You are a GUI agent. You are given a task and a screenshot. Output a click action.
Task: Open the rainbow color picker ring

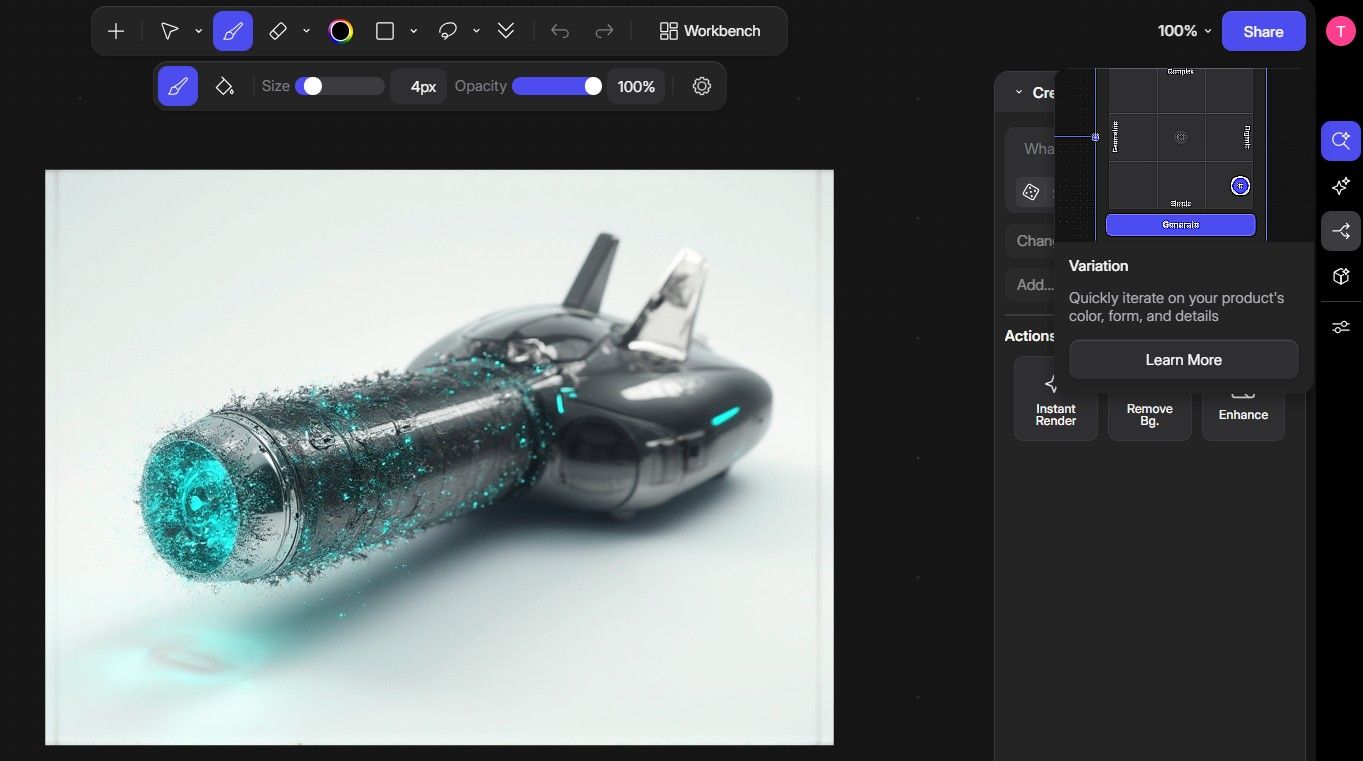click(x=341, y=31)
